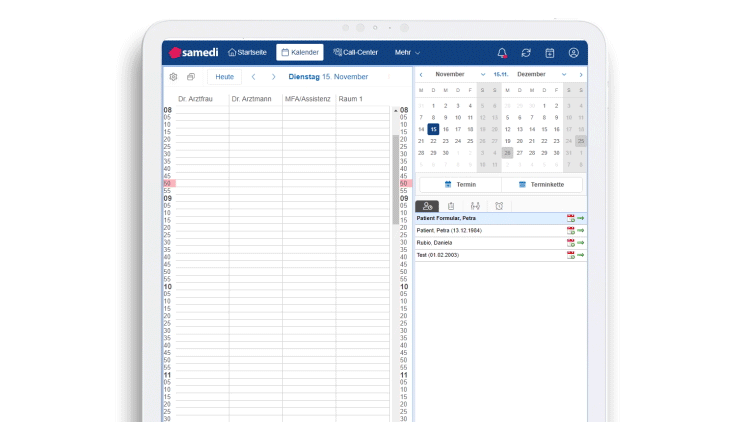Viewport: 750px width, 422px height.
Task: Select the Dr. Arztfrau column header
Action: (195, 99)
